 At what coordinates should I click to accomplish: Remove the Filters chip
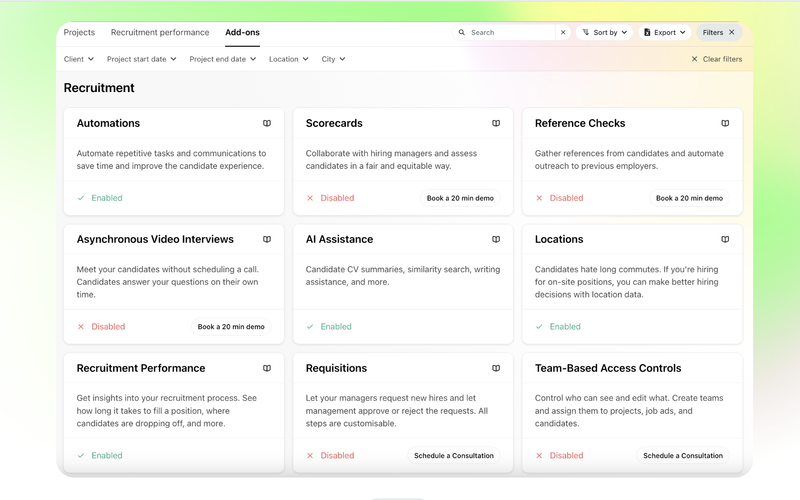click(x=732, y=33)
